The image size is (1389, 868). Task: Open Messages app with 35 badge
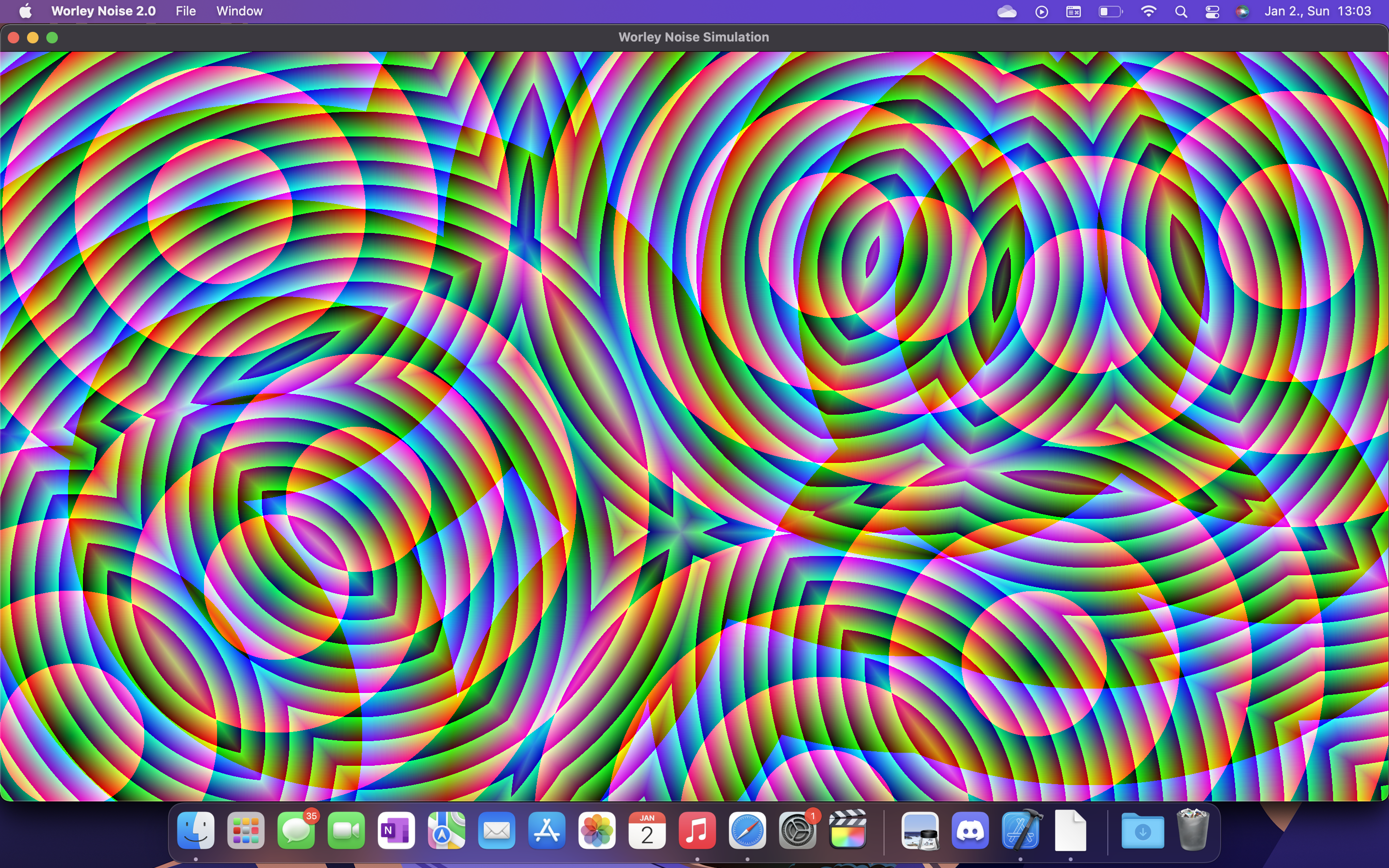296,831
